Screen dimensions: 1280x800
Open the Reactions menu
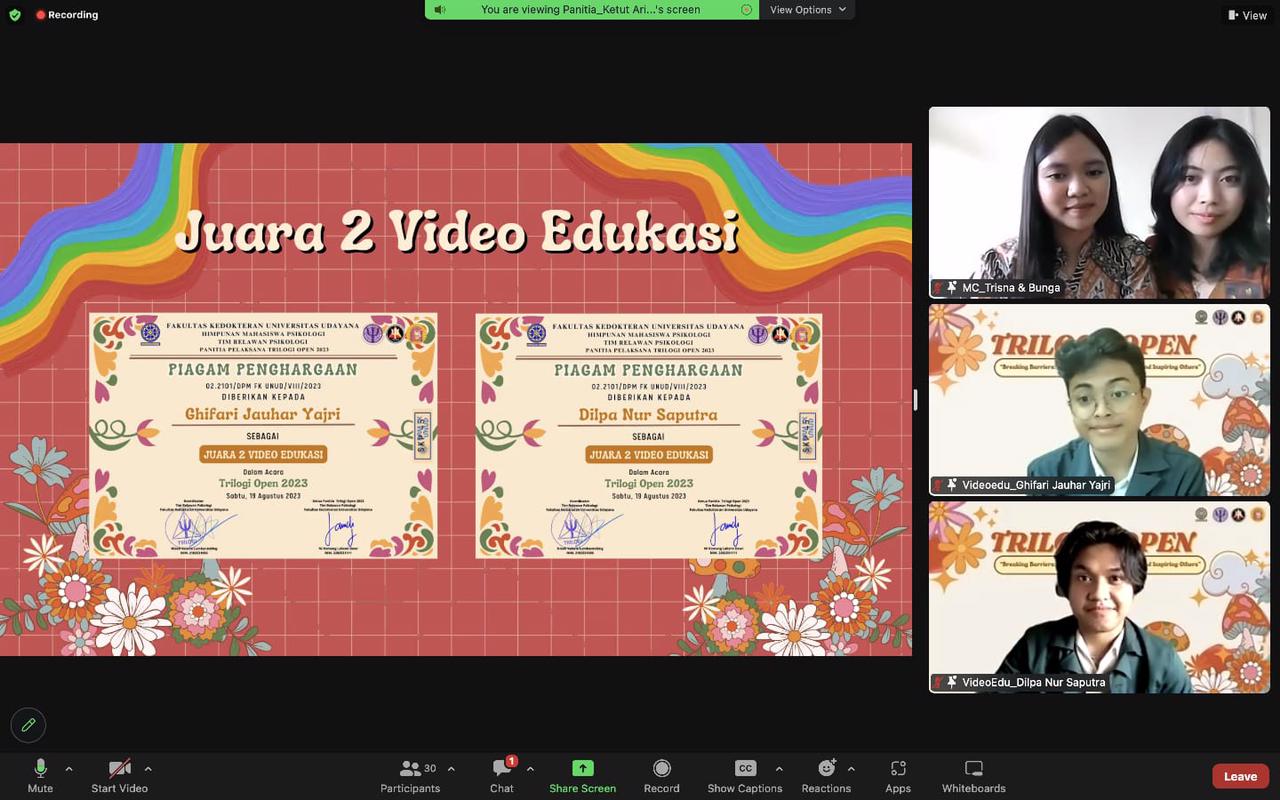[826, 775]
